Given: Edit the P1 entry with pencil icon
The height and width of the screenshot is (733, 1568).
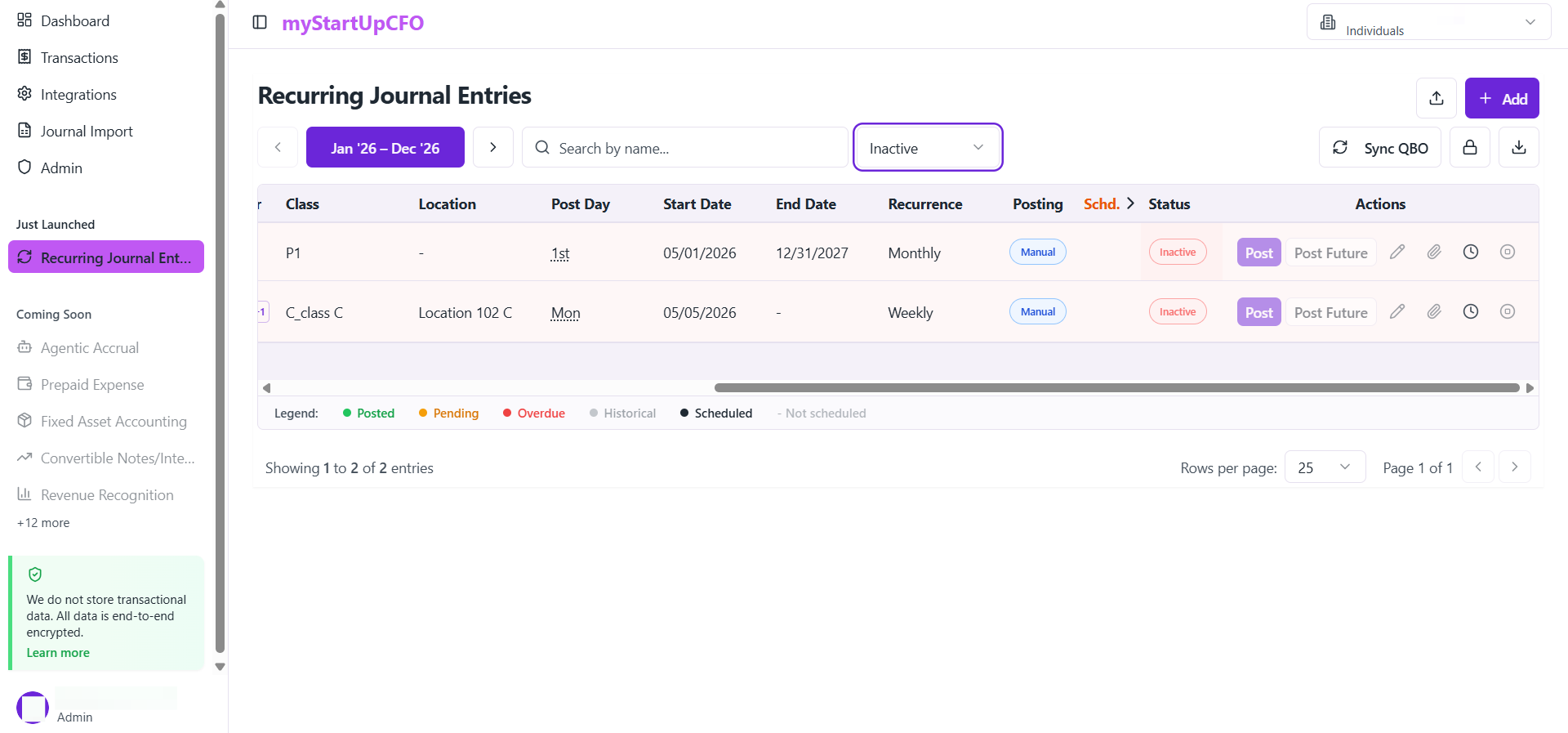Looking at the screenshot, I should [1397, 252].
